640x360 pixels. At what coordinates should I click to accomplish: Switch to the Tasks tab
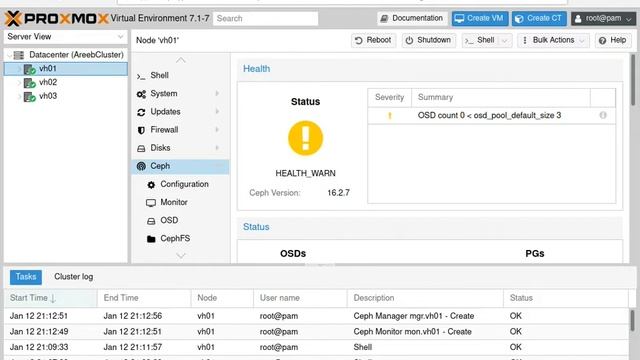pos(26,277)
